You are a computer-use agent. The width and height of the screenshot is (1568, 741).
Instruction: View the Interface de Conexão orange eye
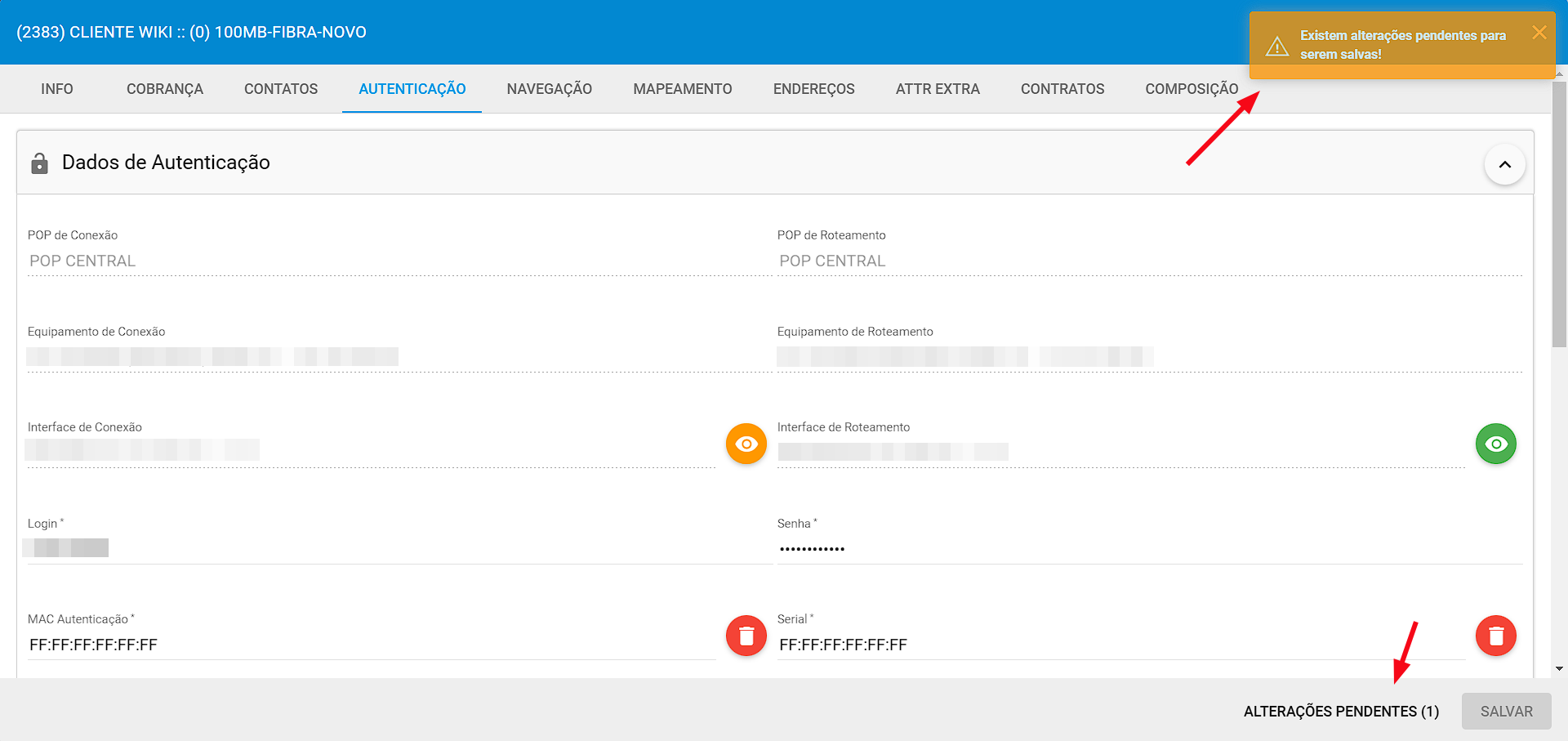(x=746, y=444)
